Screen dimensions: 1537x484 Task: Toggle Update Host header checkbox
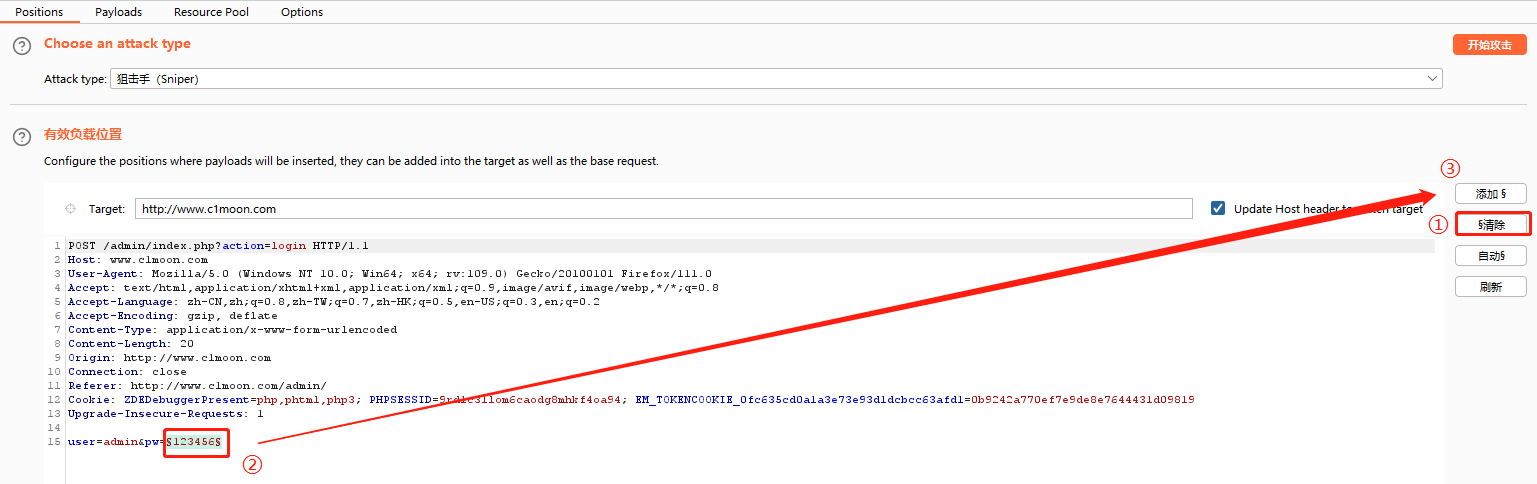1217,209
